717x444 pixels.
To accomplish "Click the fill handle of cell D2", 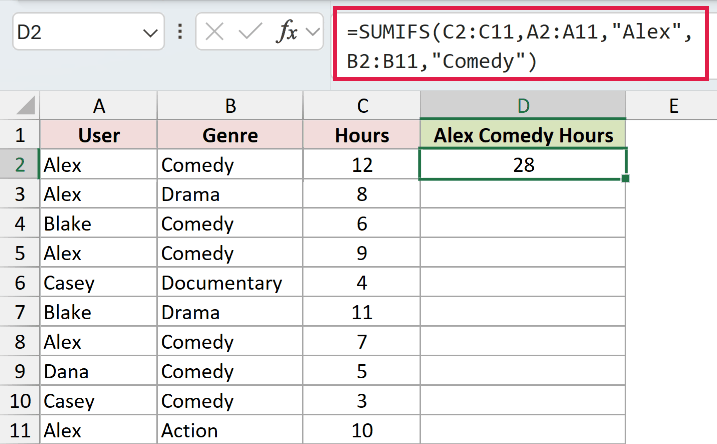I will pyautogui.click(x=626, y=178).
